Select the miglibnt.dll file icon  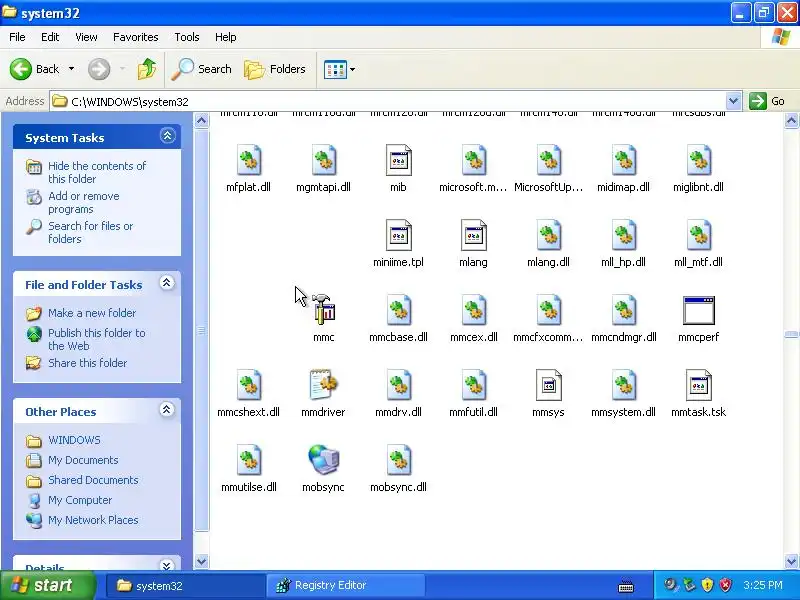698,160
